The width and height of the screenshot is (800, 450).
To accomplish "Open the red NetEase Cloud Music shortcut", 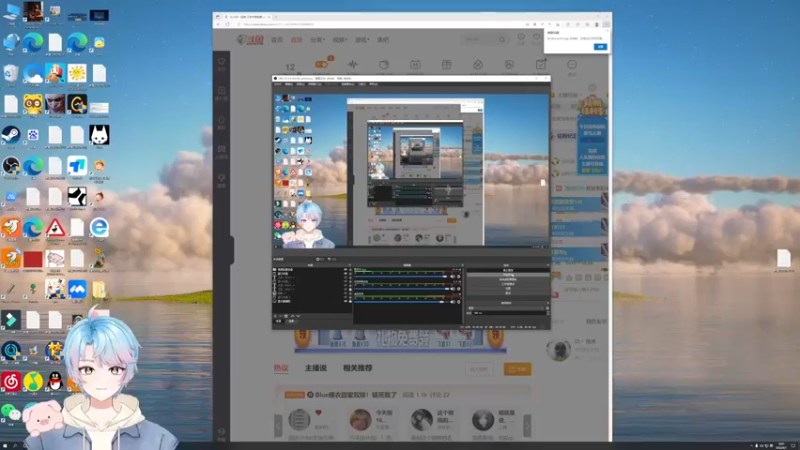I will pyautogui.click(x=11, y=381).
